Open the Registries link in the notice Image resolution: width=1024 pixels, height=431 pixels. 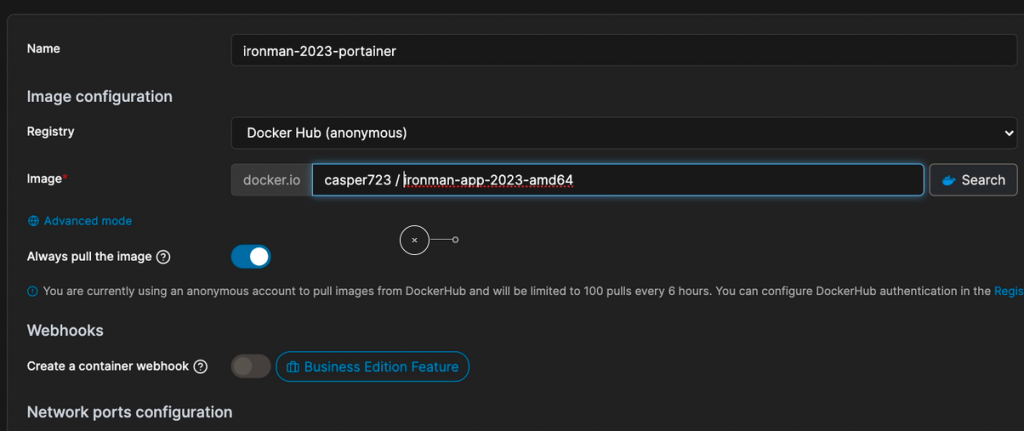(1008, 291)
